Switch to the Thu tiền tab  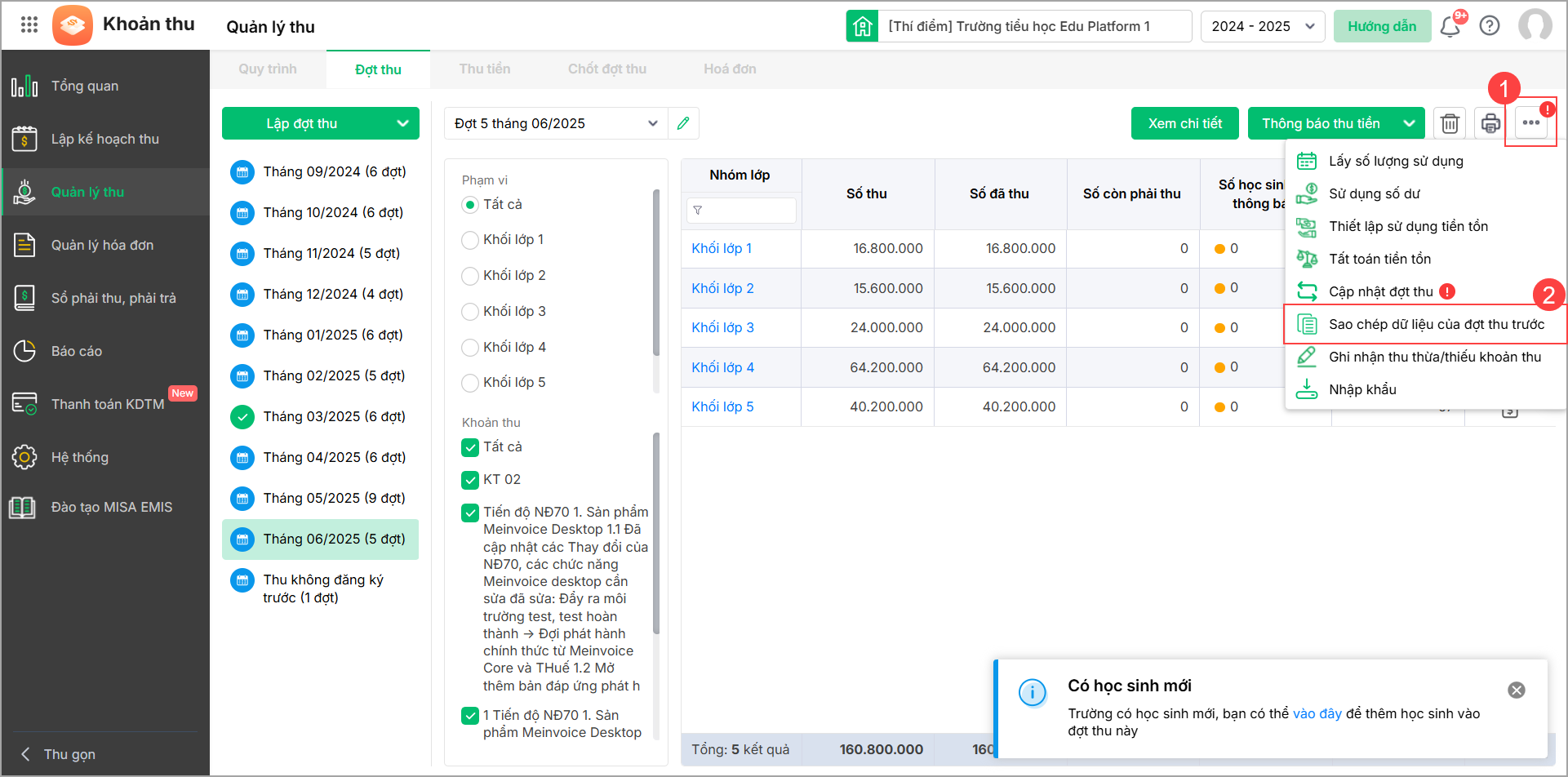[485, 69]
